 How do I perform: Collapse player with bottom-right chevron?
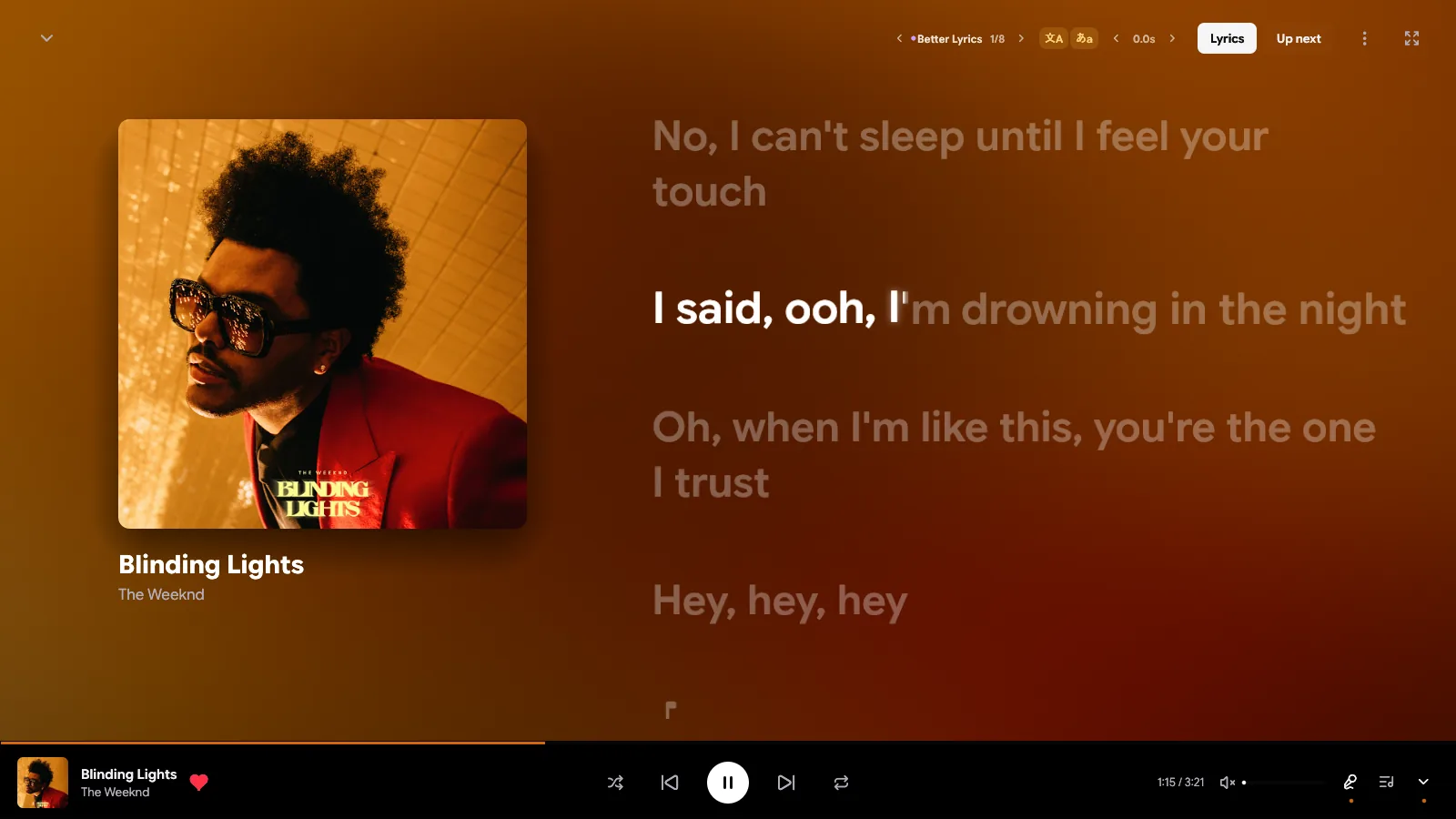point(1423,782)
